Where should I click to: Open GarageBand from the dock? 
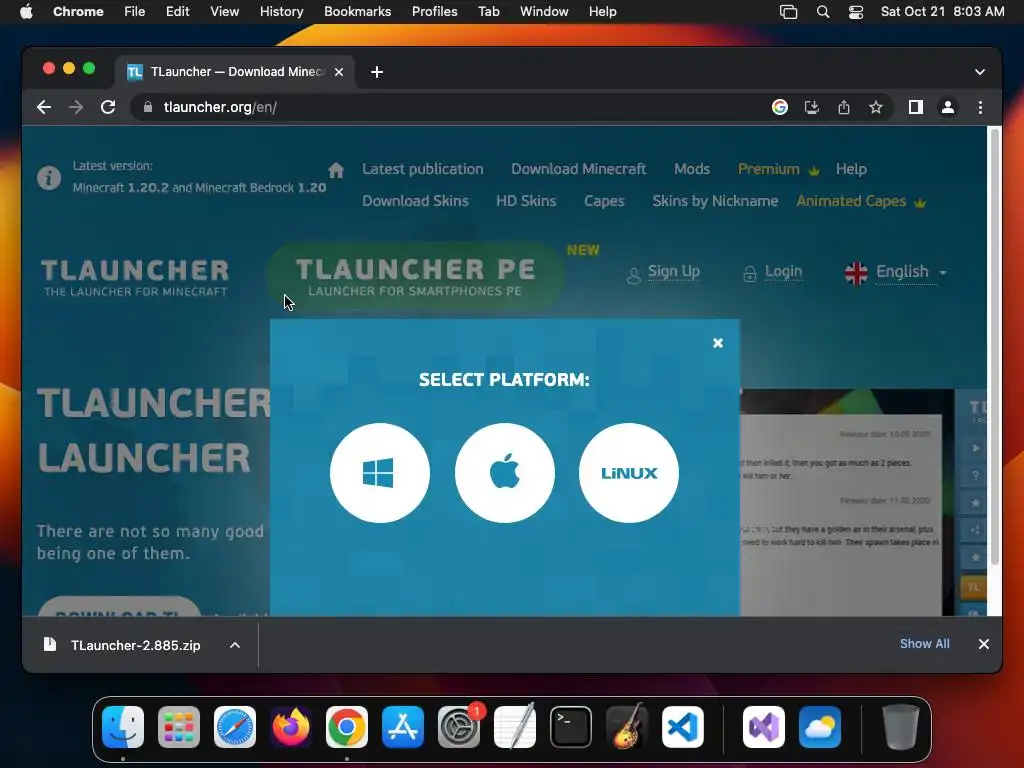click(x=627, y=727)
